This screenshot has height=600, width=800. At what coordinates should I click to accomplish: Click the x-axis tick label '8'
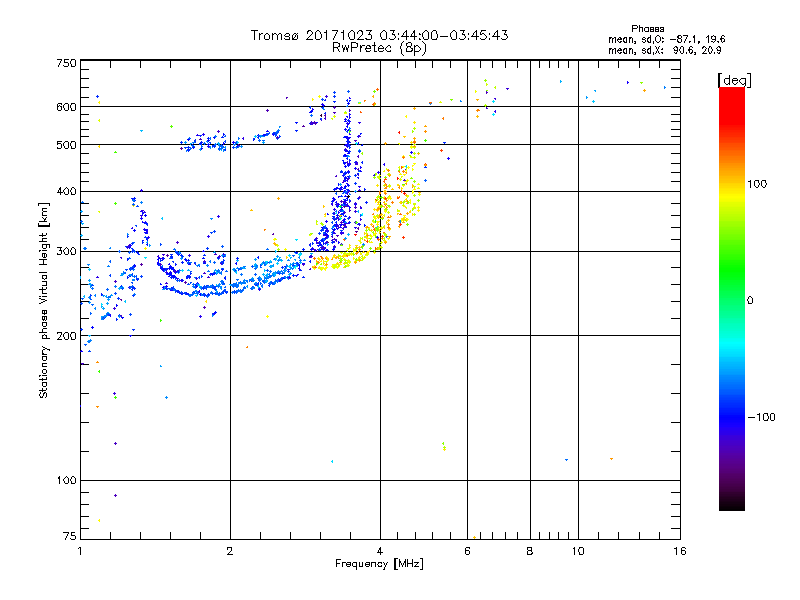(530, 551)
